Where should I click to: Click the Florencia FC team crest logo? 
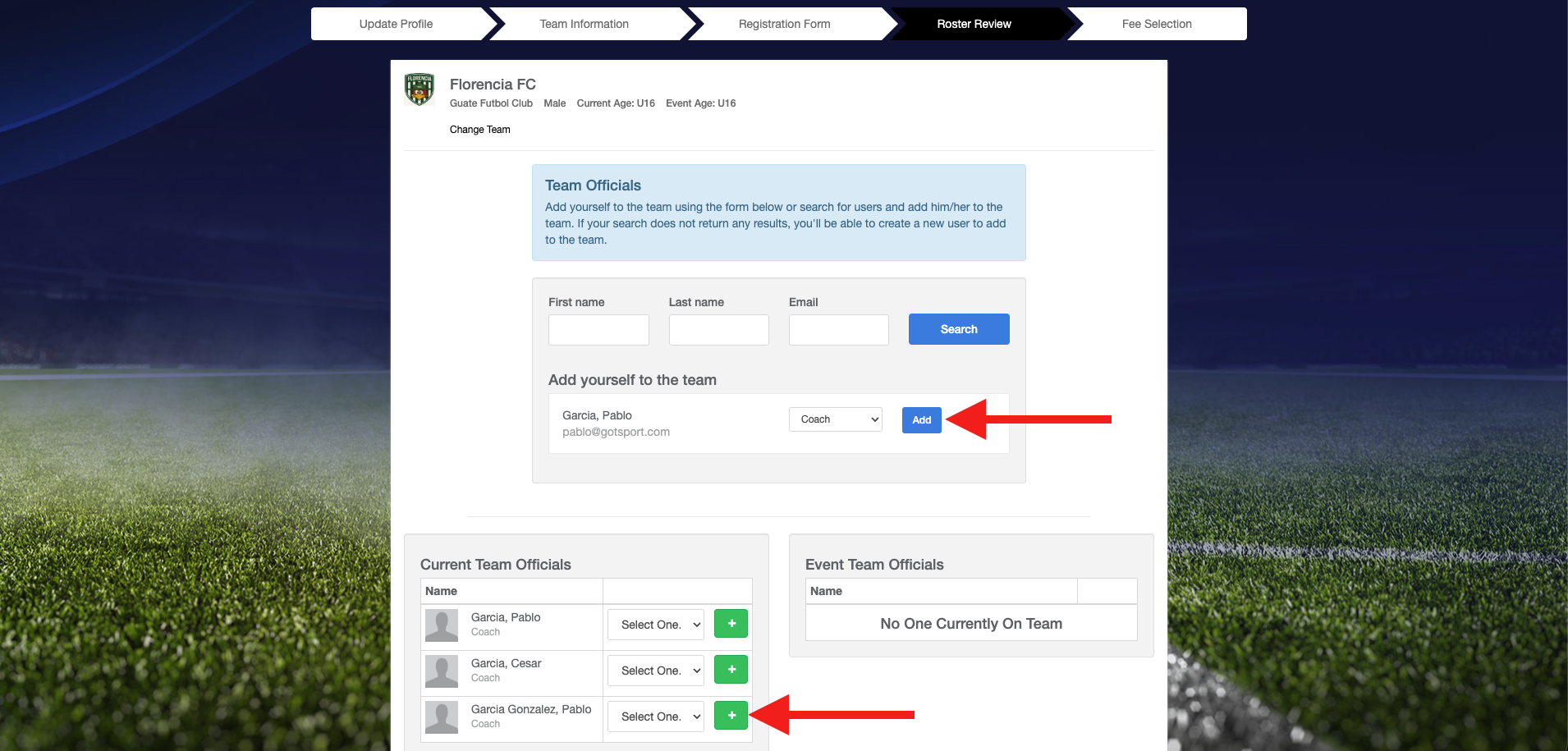point(420,89)
